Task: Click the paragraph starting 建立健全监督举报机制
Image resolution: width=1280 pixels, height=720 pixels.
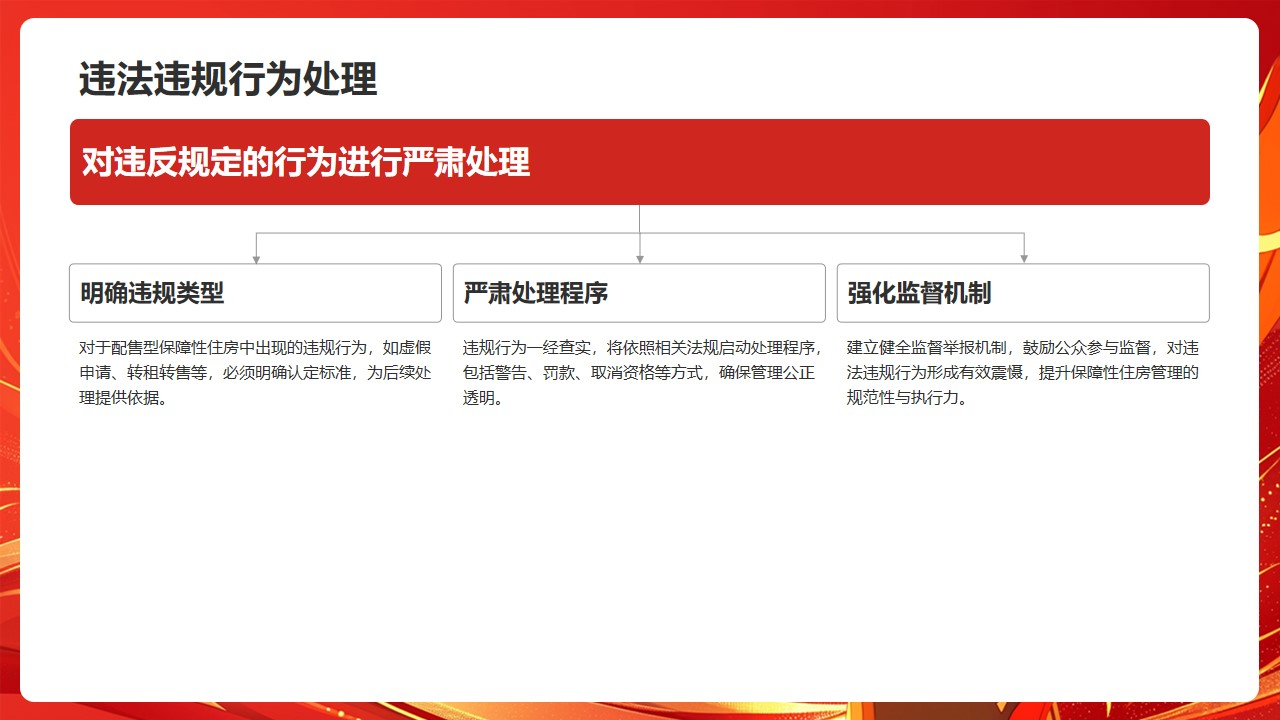Action: tap(1023, 373)
